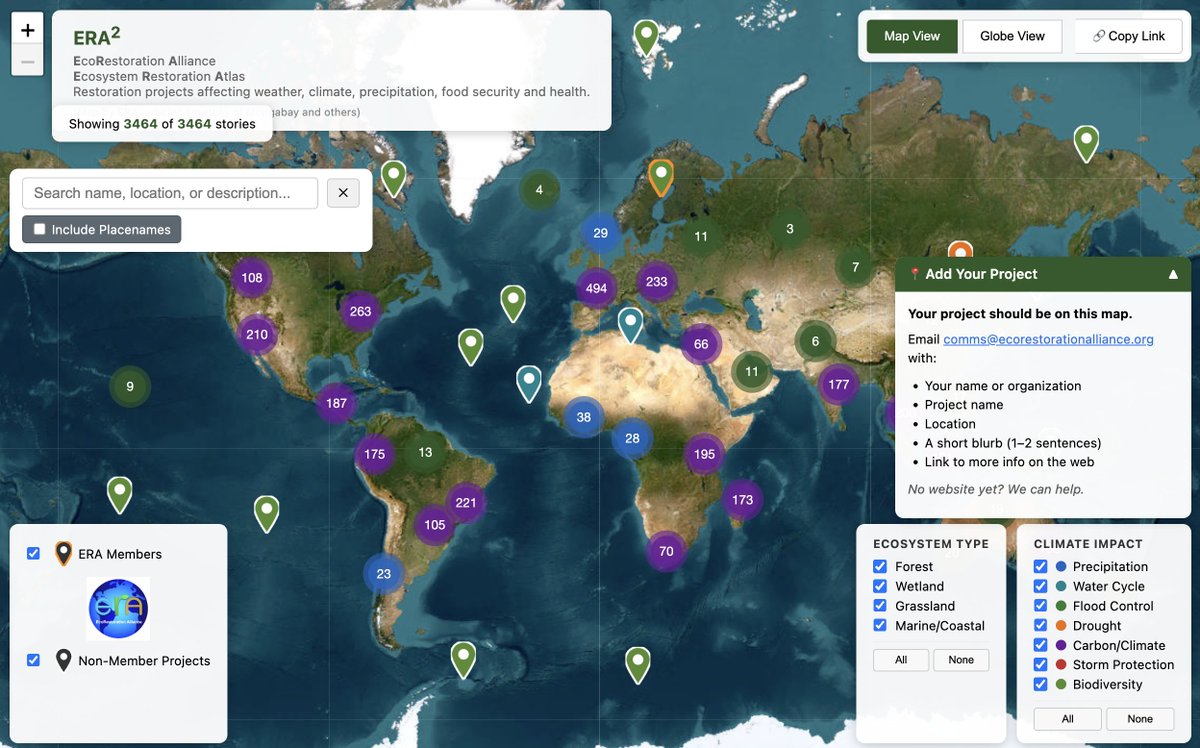Open the green cluster marker labeled 4
The height and width of the screenshot is (748, 1200).
coord(539,190)
